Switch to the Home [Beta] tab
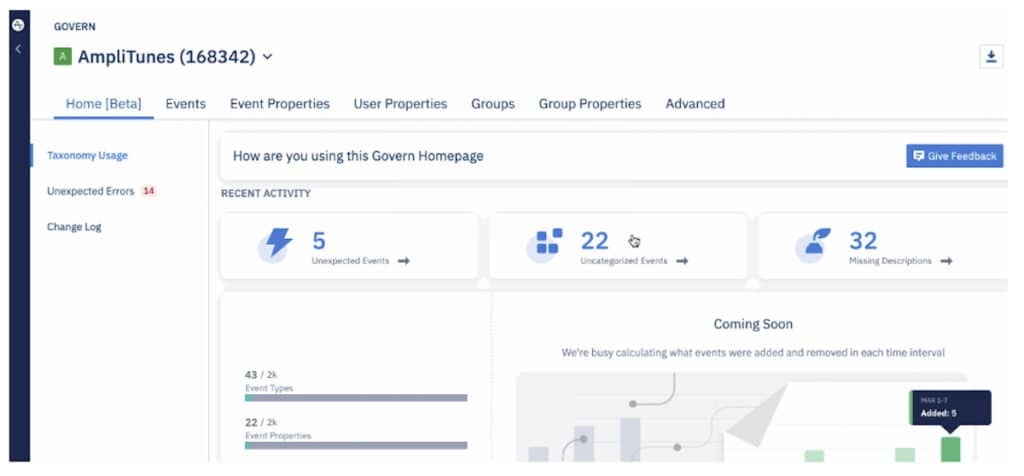Image resolution: width=1024 pixels, height=476 pixels. point(104,104)
